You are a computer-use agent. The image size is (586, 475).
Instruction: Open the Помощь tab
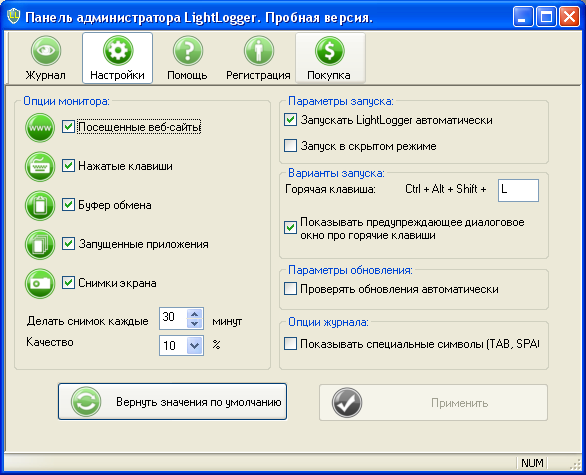(x=187, y=75)
